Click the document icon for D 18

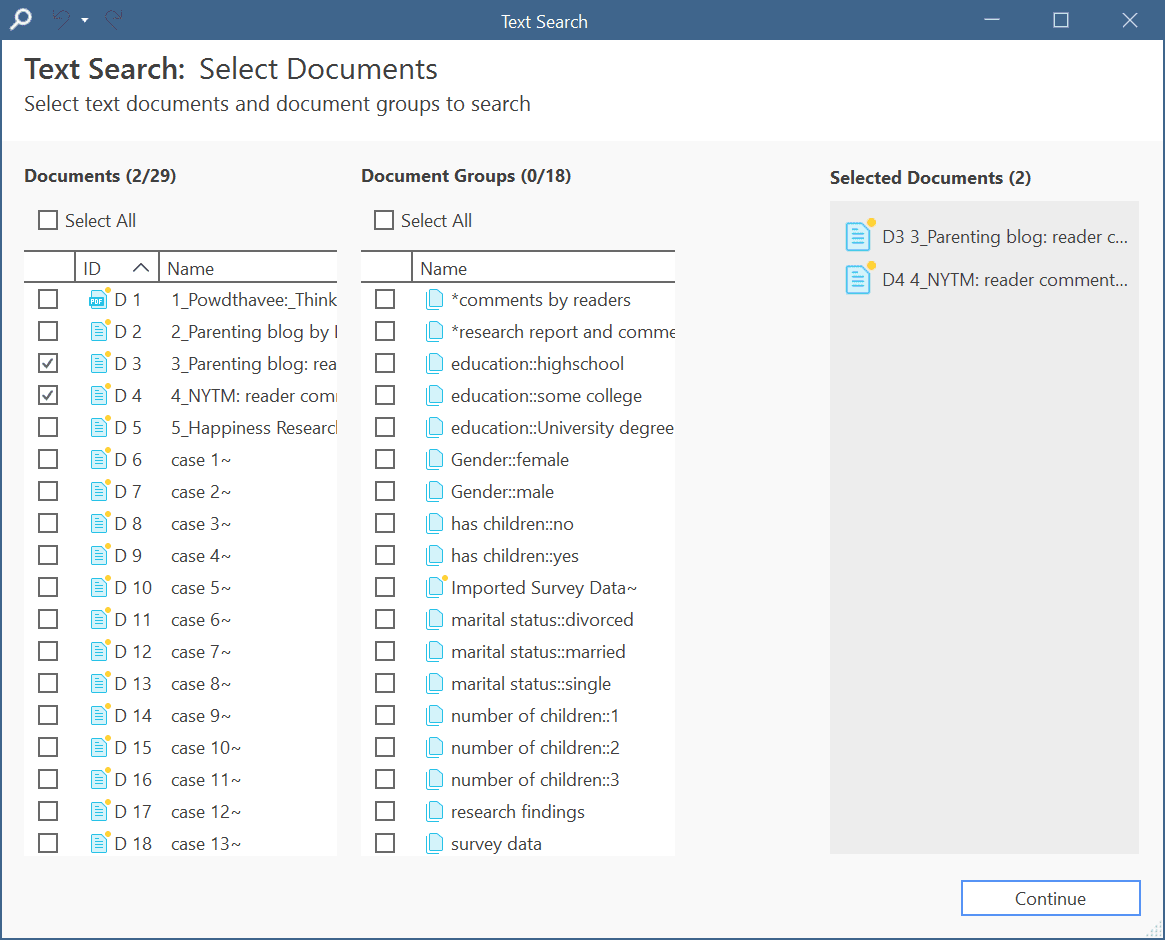(x=99, y=843)
